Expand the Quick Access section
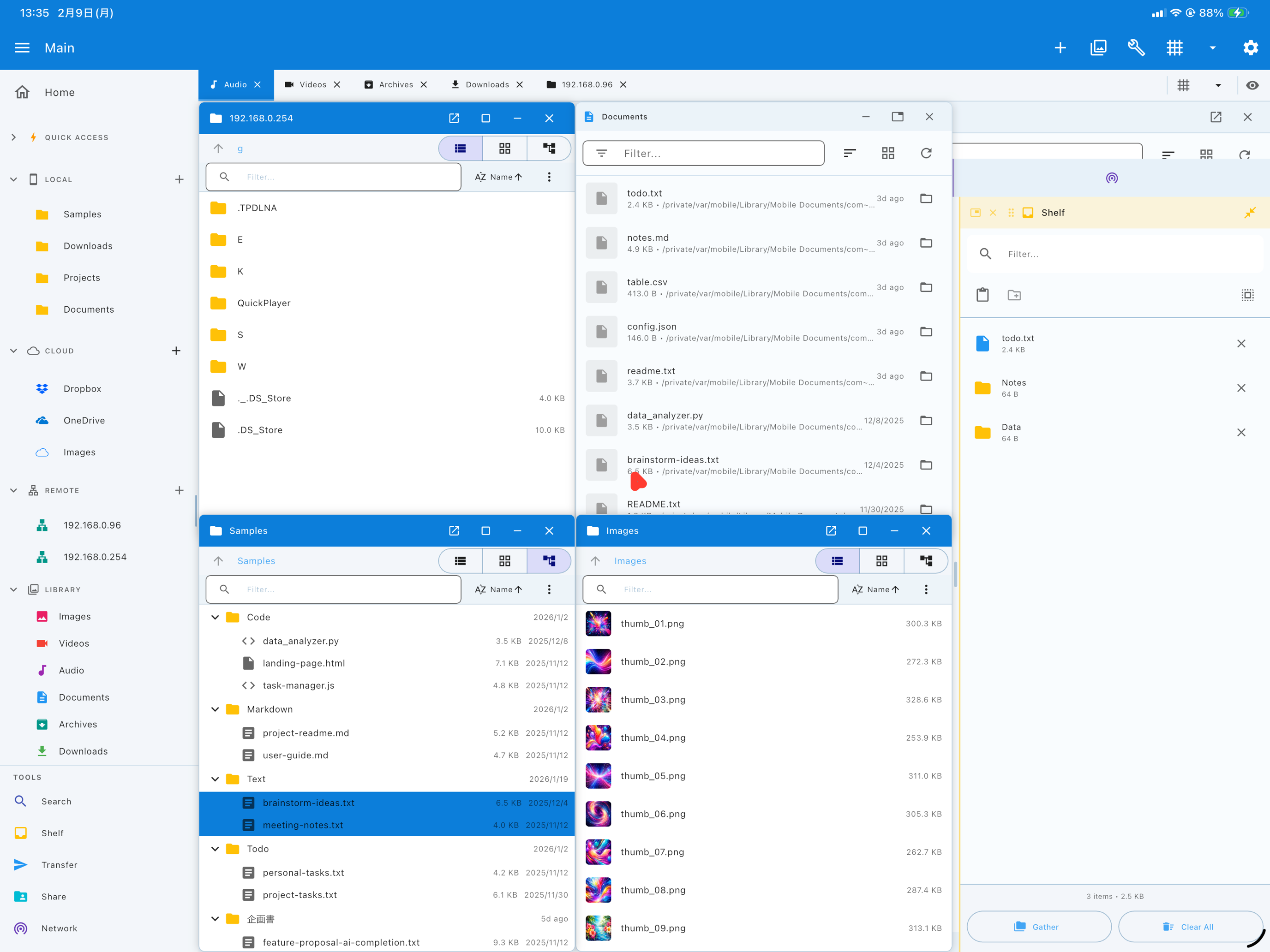1270x952 pixels. coord(14,137)
